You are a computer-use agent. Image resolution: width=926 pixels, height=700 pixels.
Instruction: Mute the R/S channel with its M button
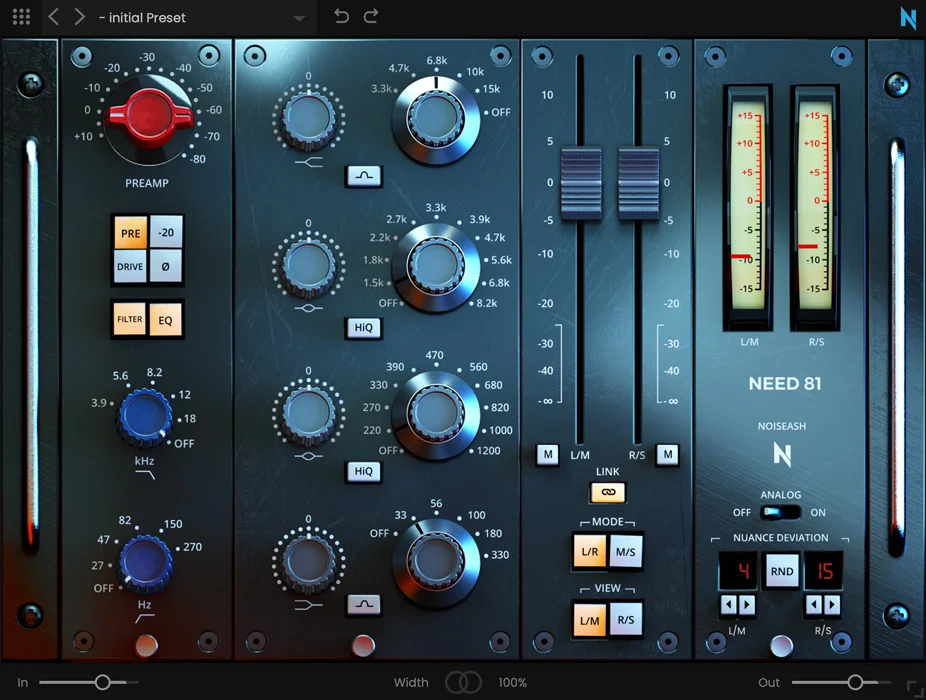tap(667, 455)
